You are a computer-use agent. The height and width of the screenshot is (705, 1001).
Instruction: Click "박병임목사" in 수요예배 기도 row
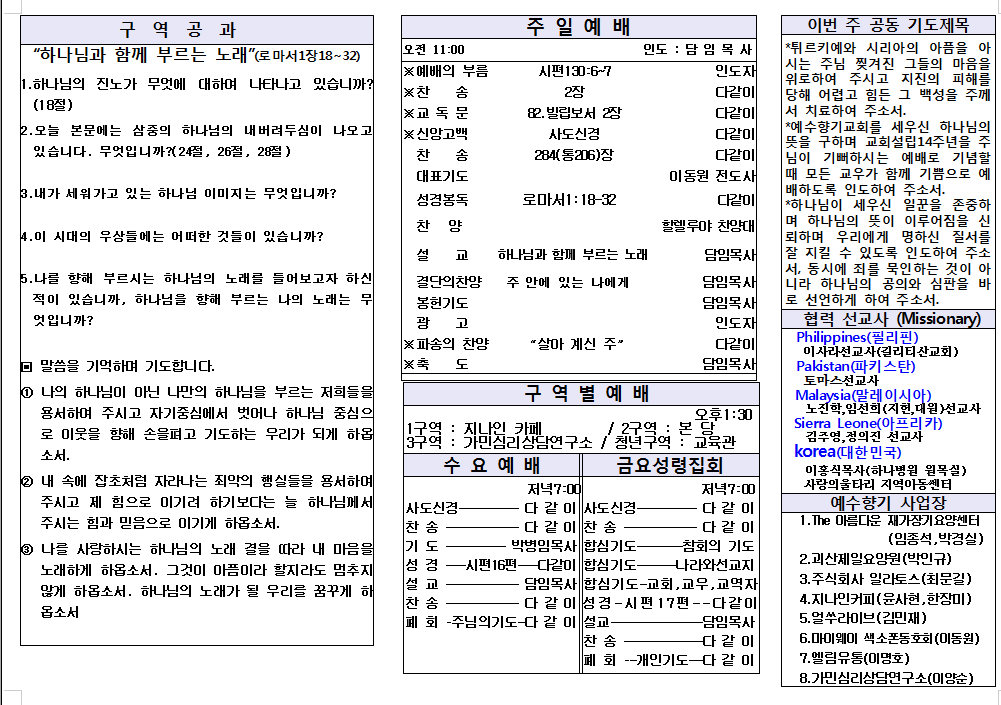tap(543, 546)
